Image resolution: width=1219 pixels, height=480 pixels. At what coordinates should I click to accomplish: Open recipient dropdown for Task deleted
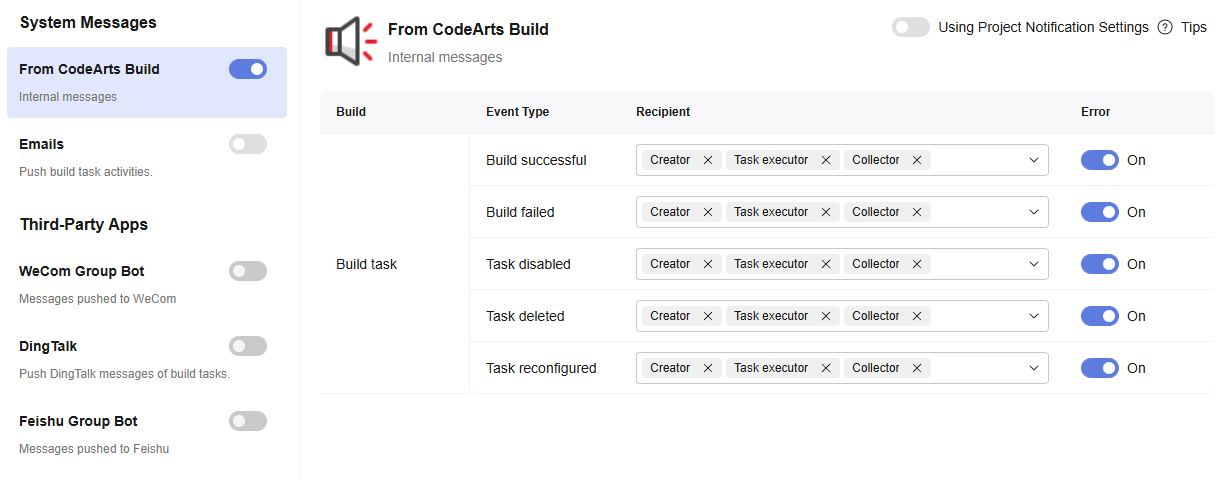[1034, 316]
